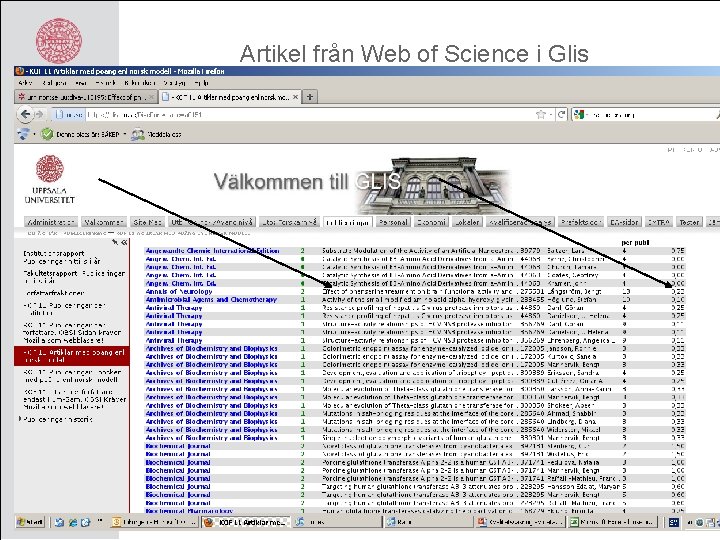Open the Angewandte Chemie International Edition link
The height and width of the screenshot is (540, 720).
pyautogui.click(x=212, y=251)
